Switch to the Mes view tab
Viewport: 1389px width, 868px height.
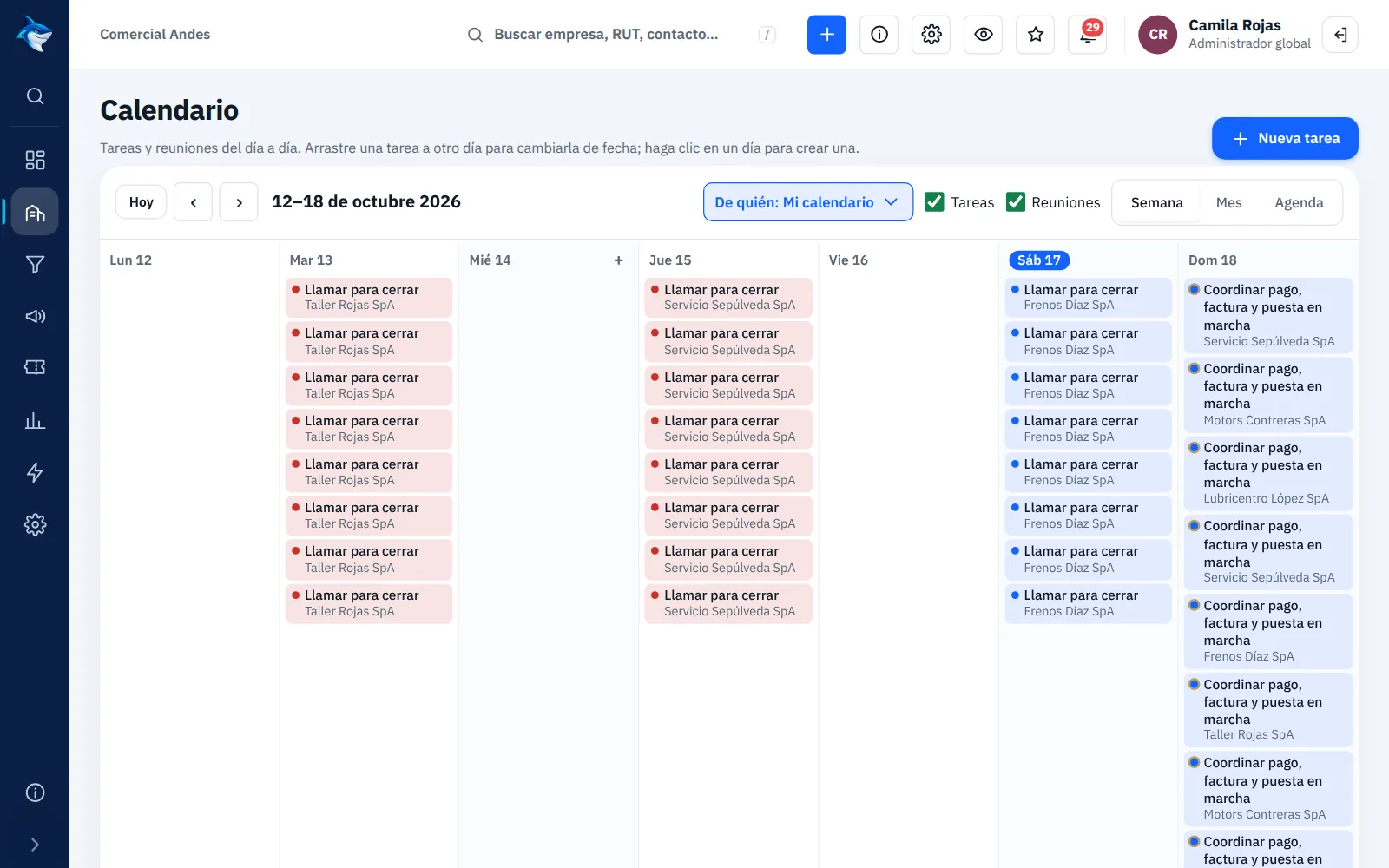pyautogui.click(x=1228, y=202)
